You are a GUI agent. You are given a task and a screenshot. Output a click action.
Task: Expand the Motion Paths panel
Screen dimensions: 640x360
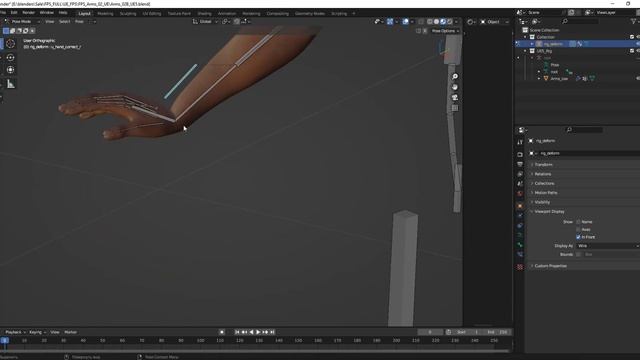pos(546,193)
